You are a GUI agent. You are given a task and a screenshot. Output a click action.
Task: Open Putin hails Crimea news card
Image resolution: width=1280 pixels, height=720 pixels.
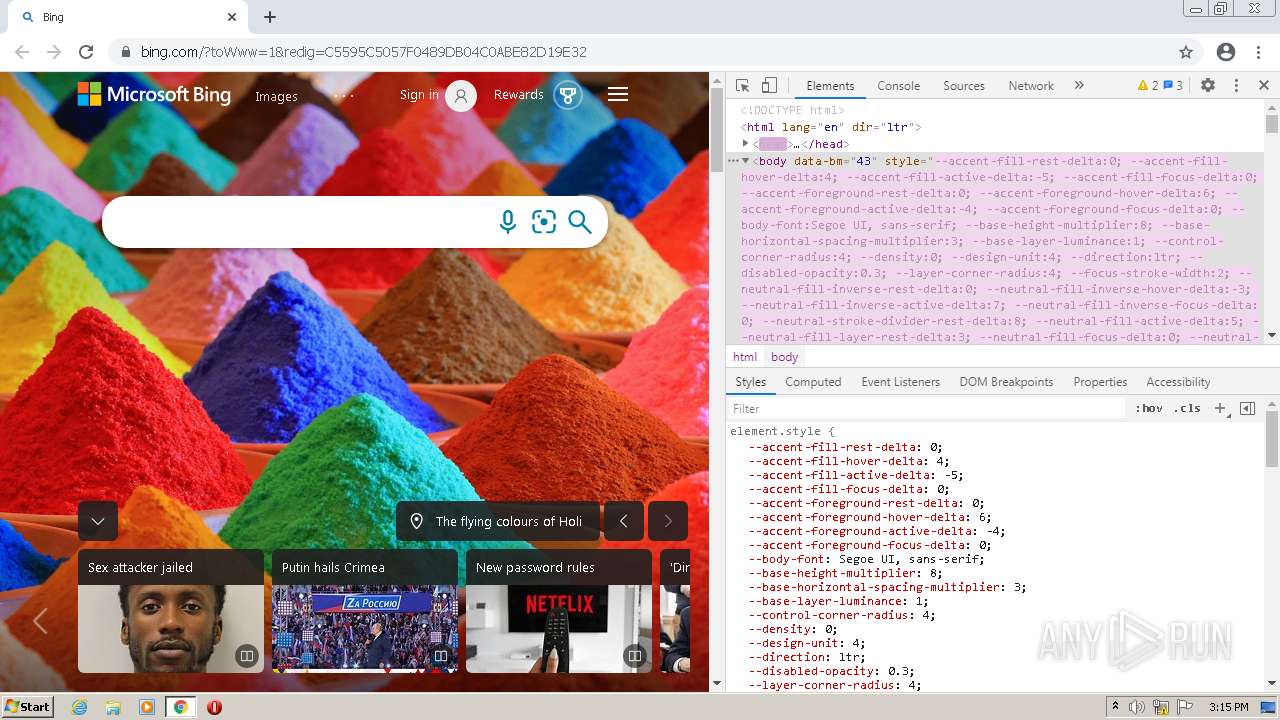pyautogui.click(x=365, y=611)
